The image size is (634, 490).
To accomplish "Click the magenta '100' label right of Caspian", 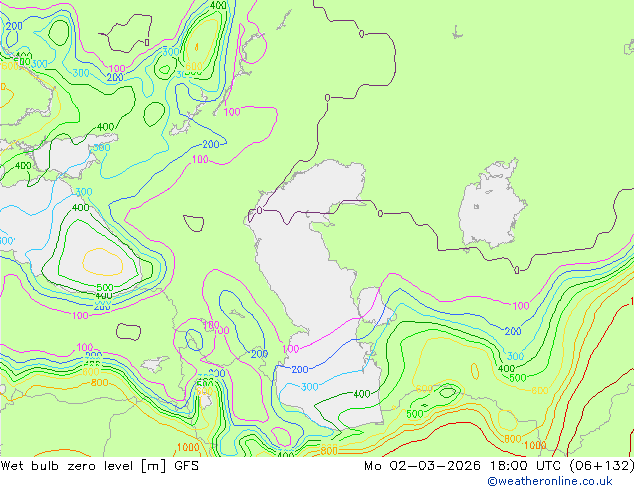I will (x=521, y=306).
